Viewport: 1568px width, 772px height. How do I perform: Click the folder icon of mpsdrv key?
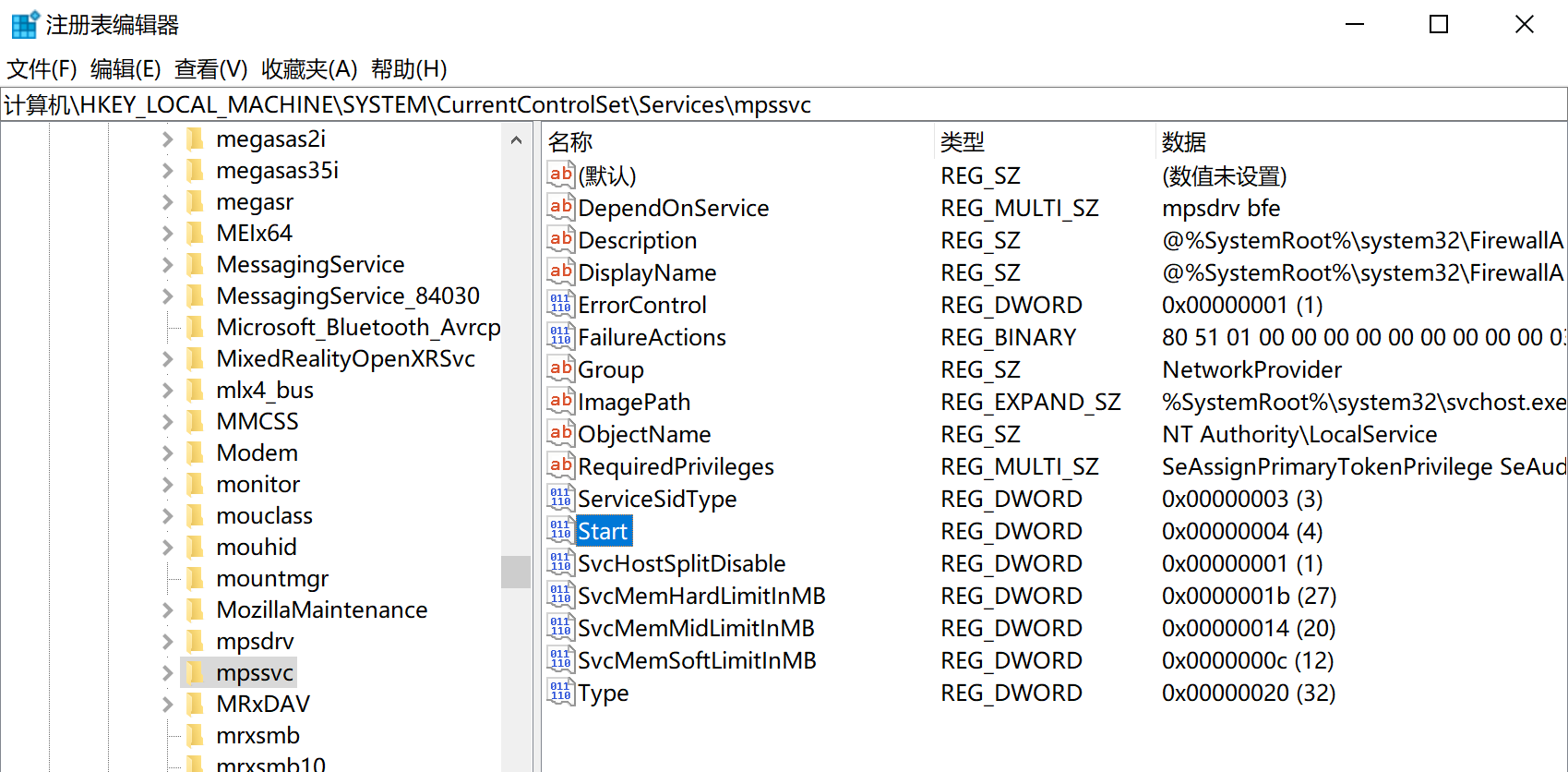(x=195, y=641)
